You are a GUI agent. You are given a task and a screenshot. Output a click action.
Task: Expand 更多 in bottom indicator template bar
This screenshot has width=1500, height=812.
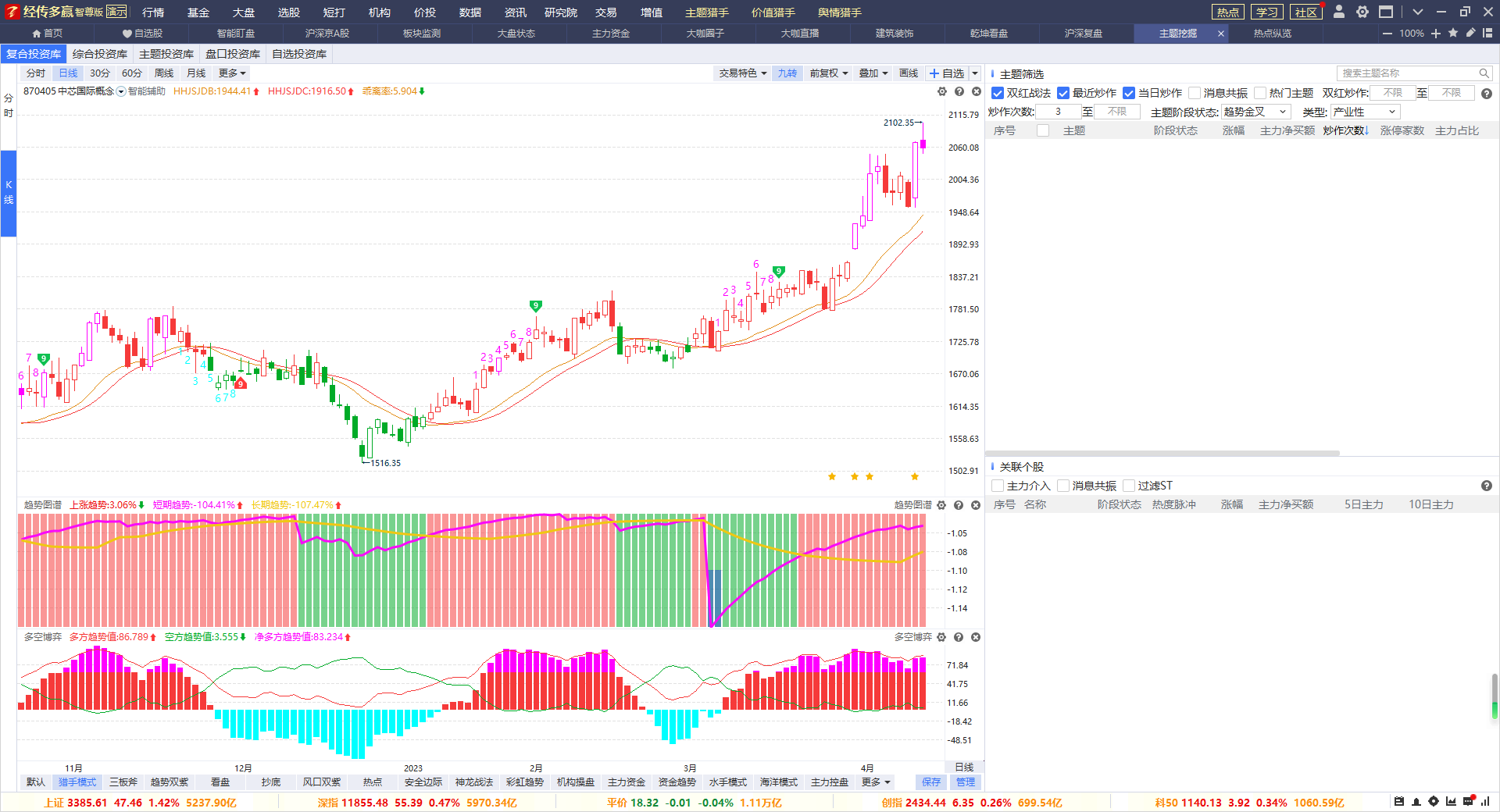click(x=876, y=782)
